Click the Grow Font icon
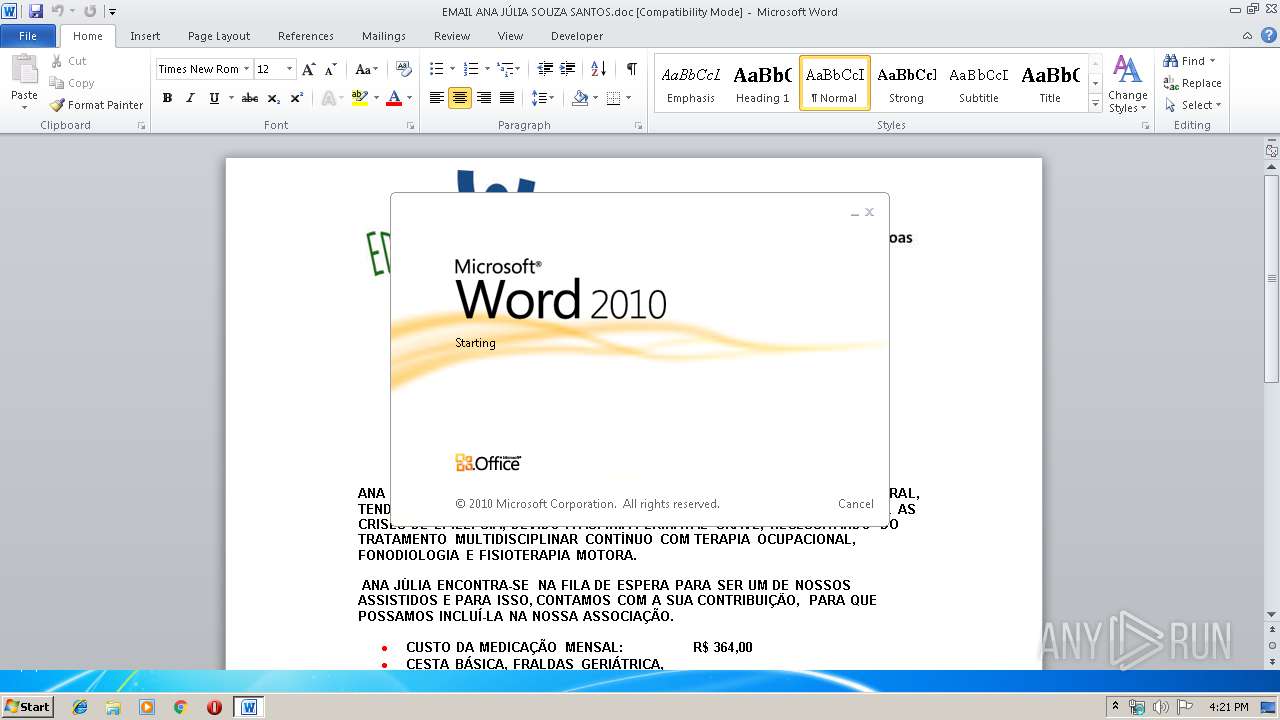Screen dimensions: 1280x720 309,69
